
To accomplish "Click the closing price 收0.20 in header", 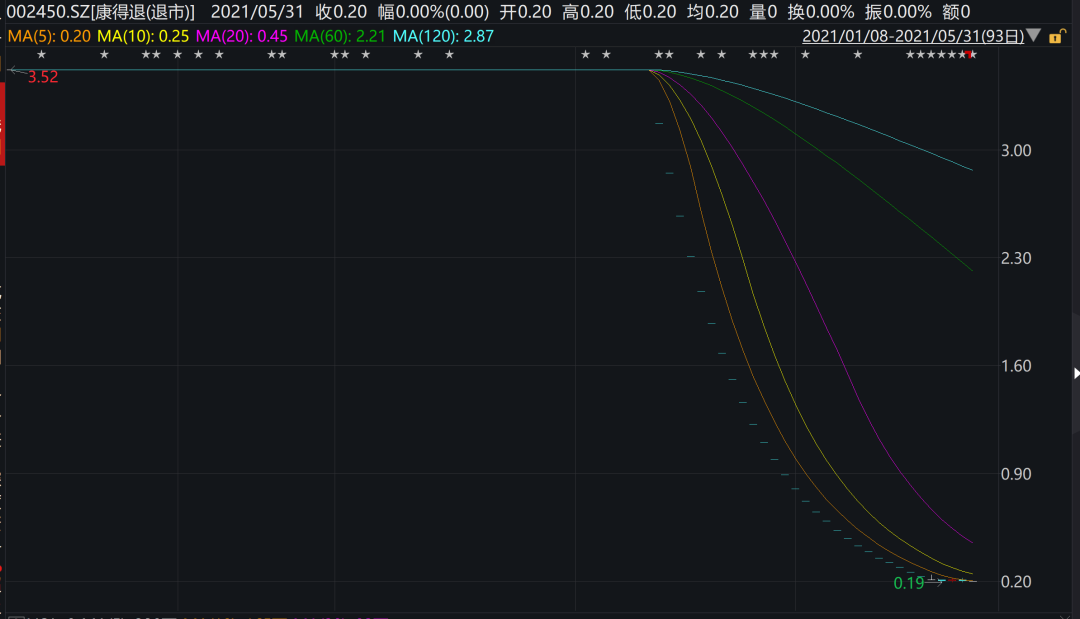I will (341, 12).
